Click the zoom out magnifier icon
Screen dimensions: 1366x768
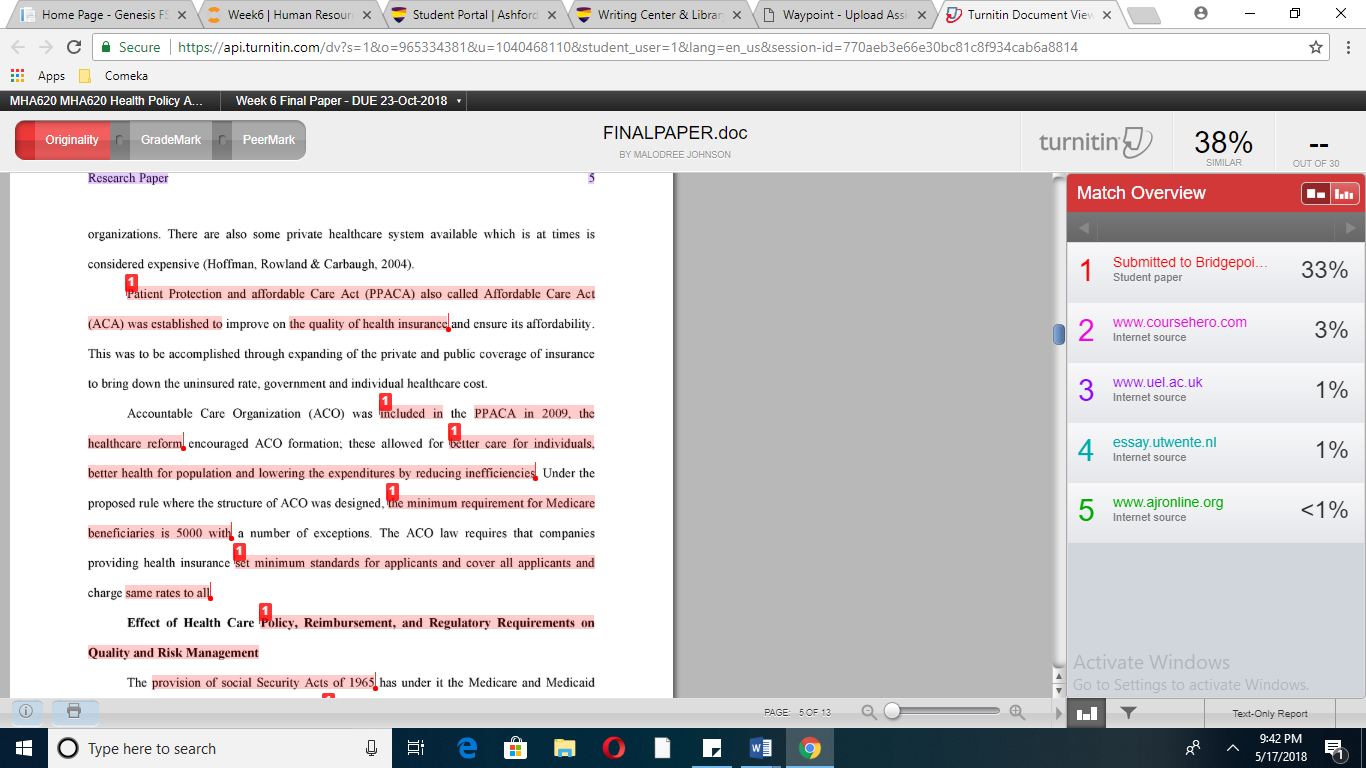869,712
